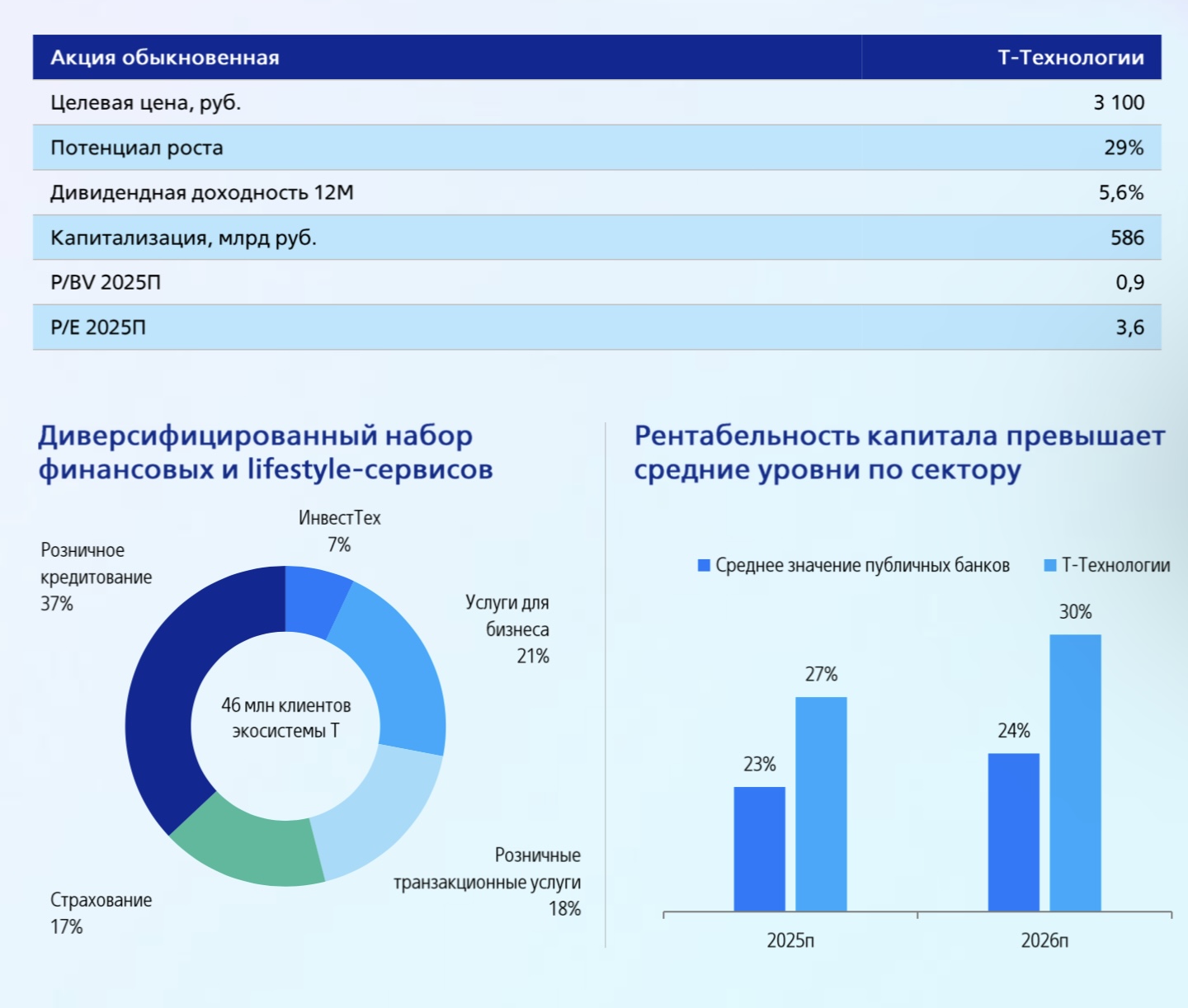This screenshot has height=1008, width=1188.
Task: Click the '27%' data label
Action: pos(821,675)
